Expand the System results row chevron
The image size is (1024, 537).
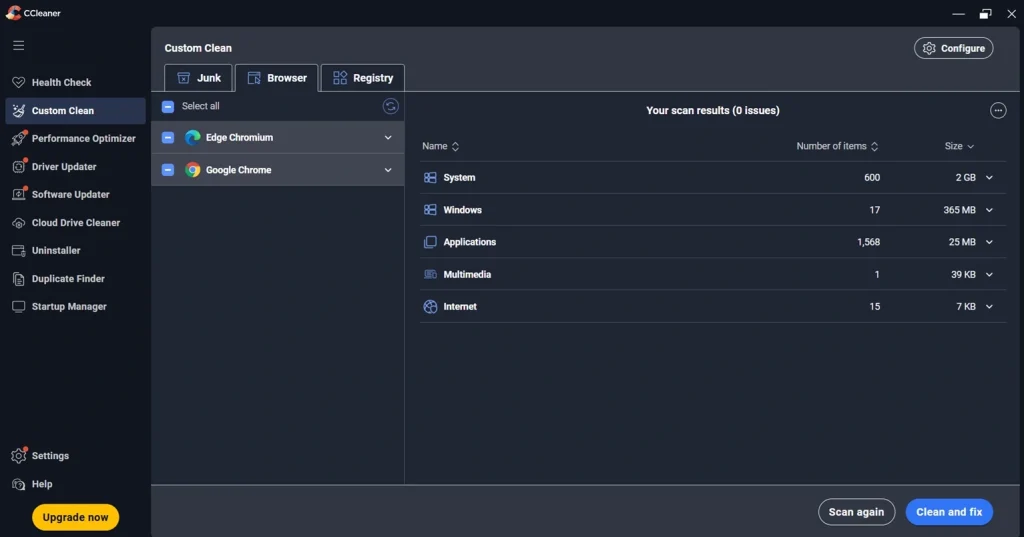989,178
